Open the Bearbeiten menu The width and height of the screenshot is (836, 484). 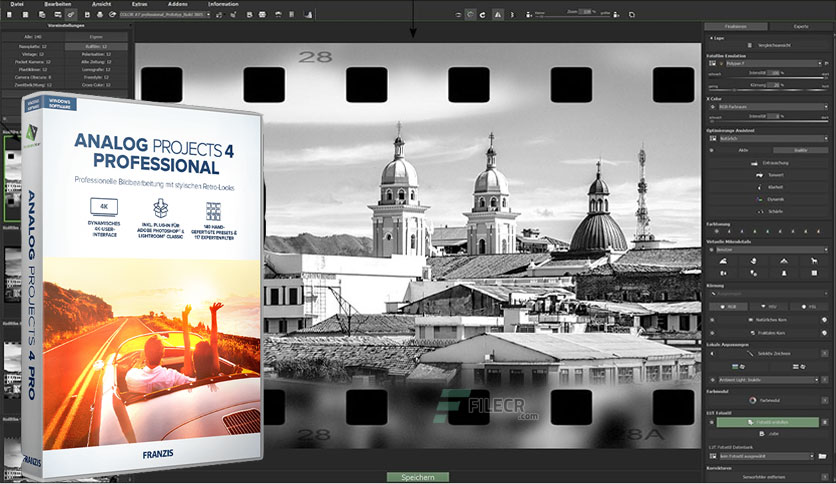point(58,4)
